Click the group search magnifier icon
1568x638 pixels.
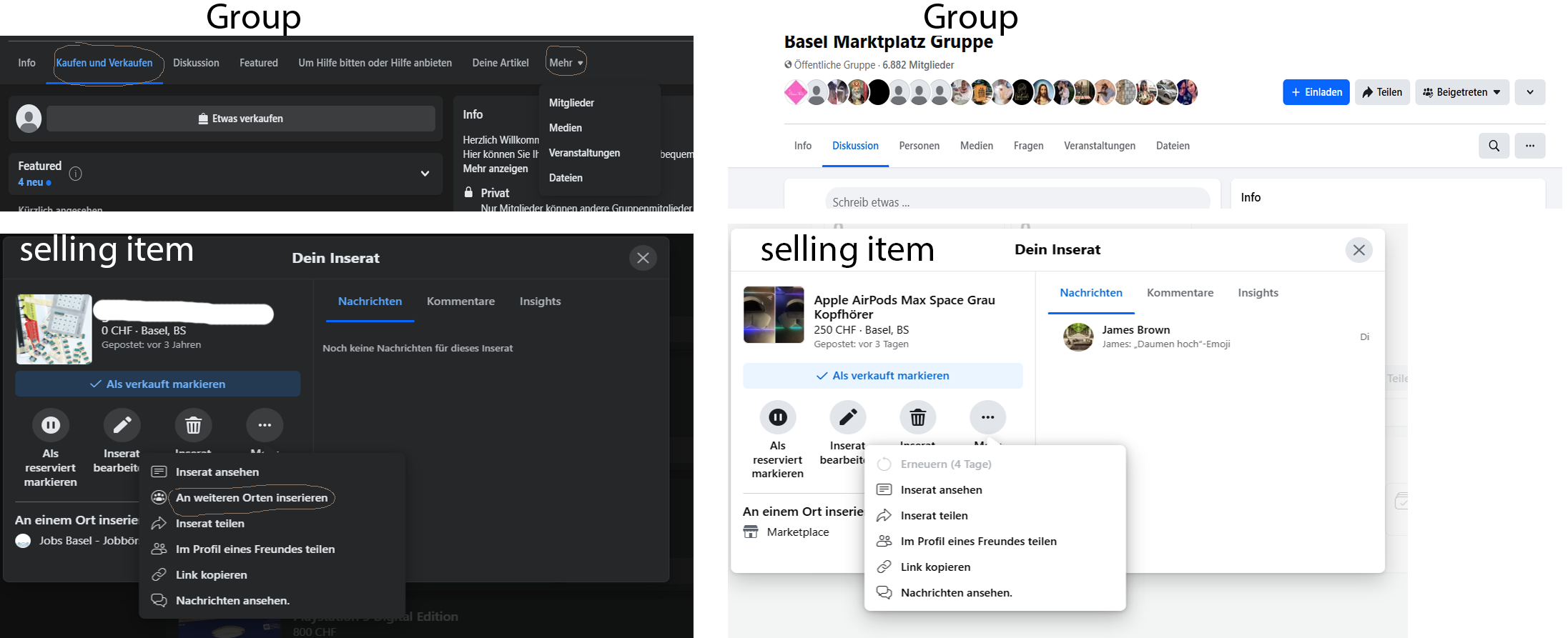coord(1494,146)
